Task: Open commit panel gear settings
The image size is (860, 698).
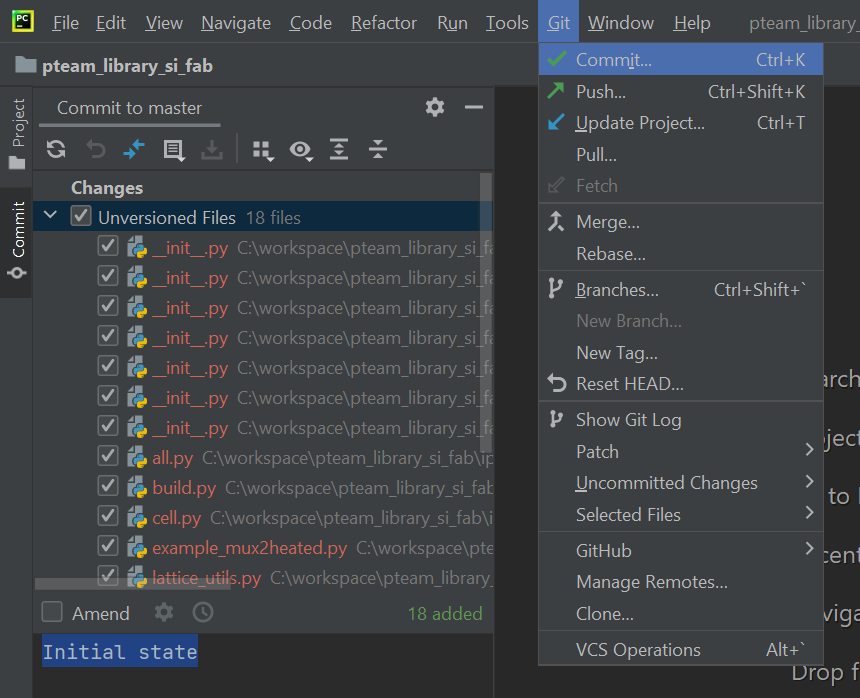Action: coord(434,107)
